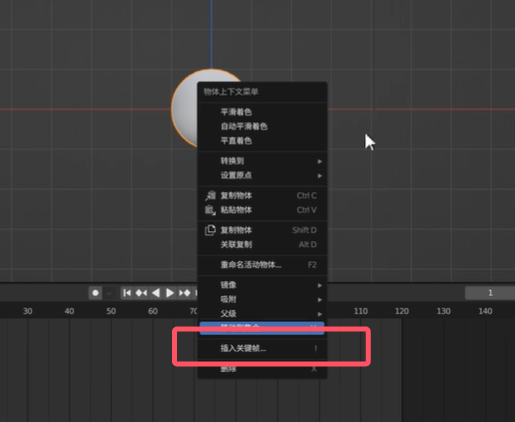The height and width of the screenshot is (422, 515).
Task: Choose 删除 at the menu bottom
Action: (262, 369)
